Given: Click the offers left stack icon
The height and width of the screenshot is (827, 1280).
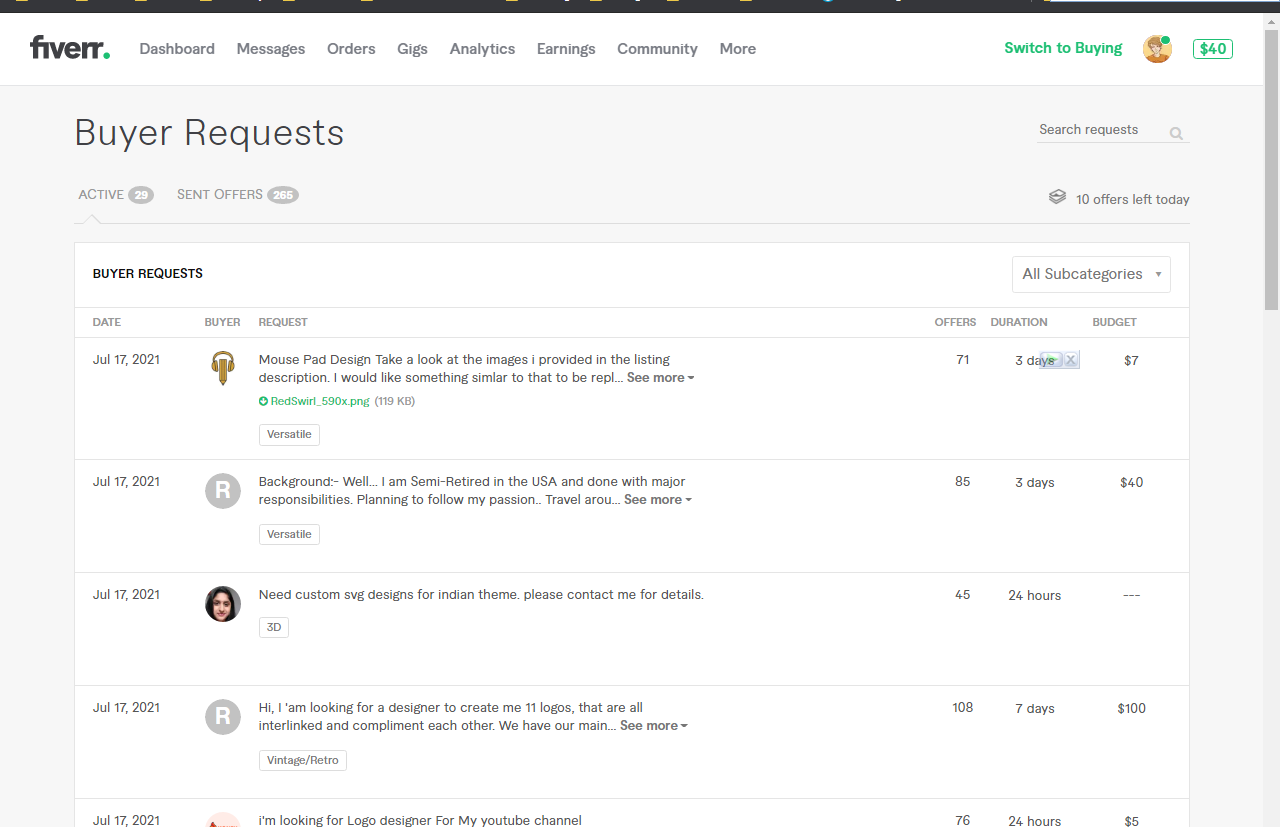Looking at the screenshot, I should pos(1057,198).
